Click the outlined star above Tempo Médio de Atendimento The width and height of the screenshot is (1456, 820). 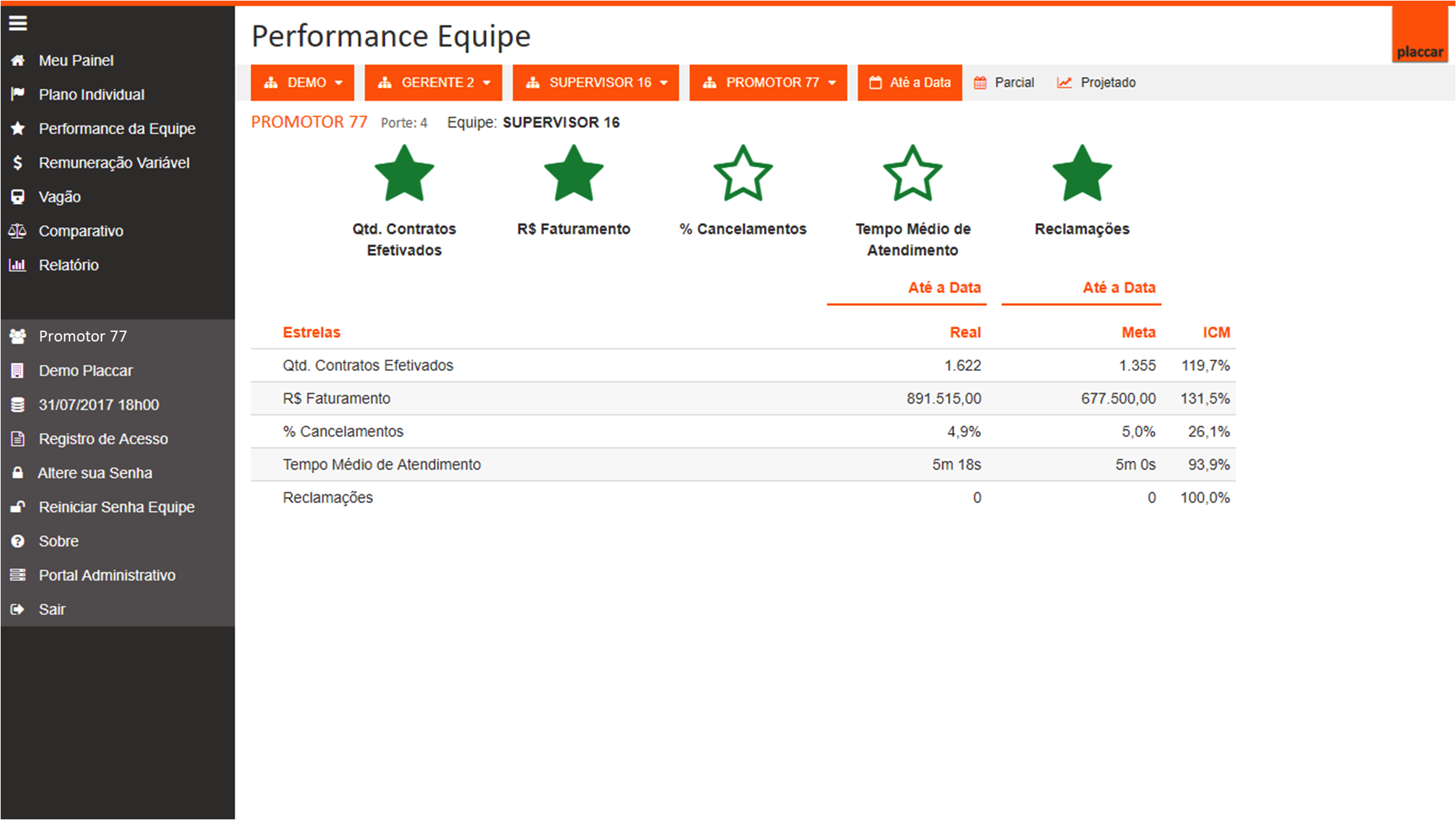click(x=913, y=173)
